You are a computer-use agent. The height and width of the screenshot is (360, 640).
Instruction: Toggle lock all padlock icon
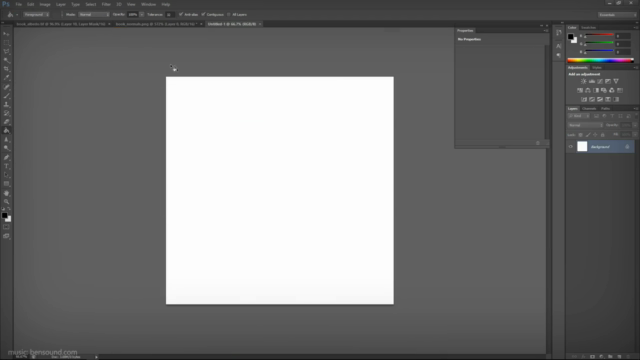click(602, 135)
